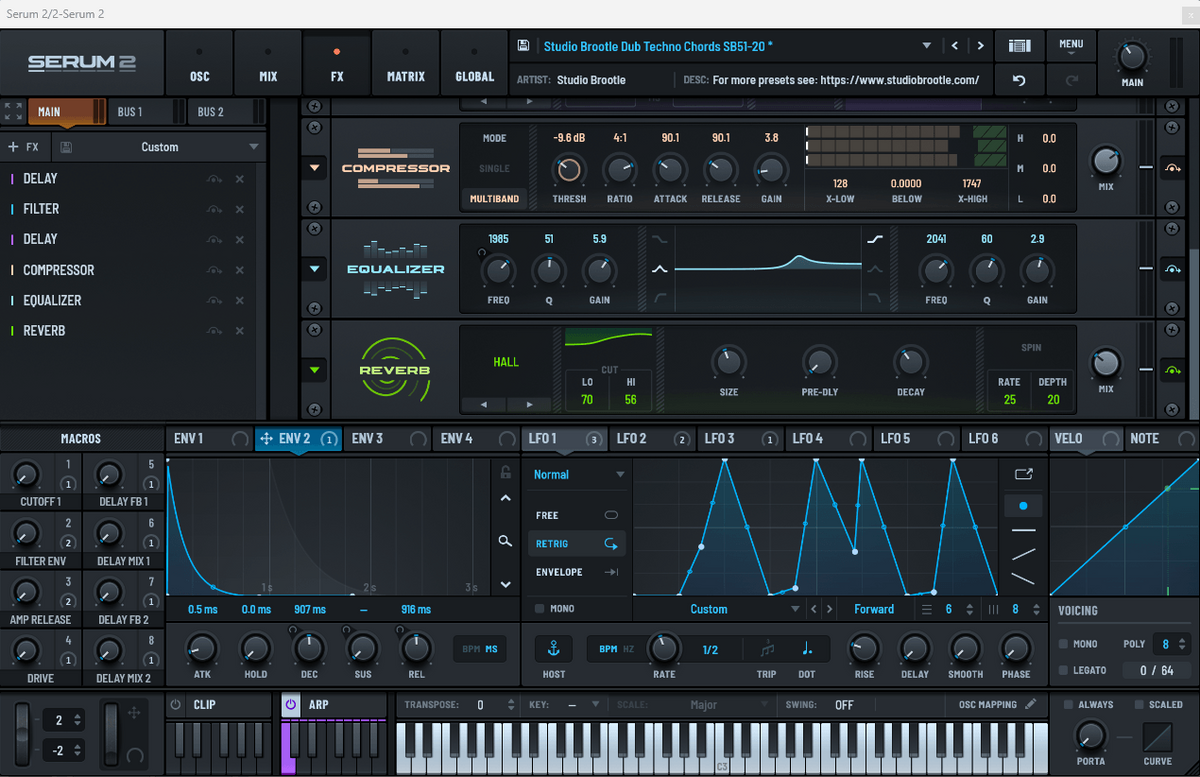This screenshot has width=1200, height=777.
Task: Go to the previous preset arrow
Action: pos(955,46)
